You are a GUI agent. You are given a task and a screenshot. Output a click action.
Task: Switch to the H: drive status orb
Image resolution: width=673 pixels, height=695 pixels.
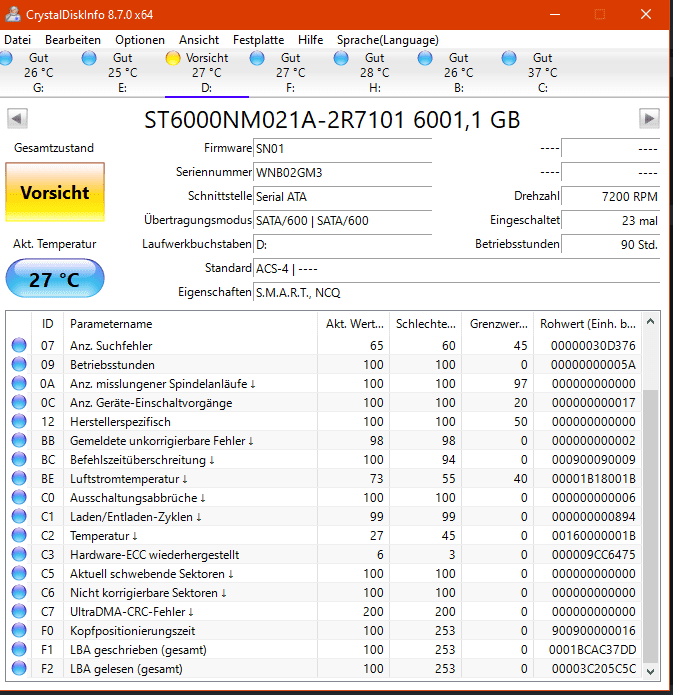[x=341, y=58]
